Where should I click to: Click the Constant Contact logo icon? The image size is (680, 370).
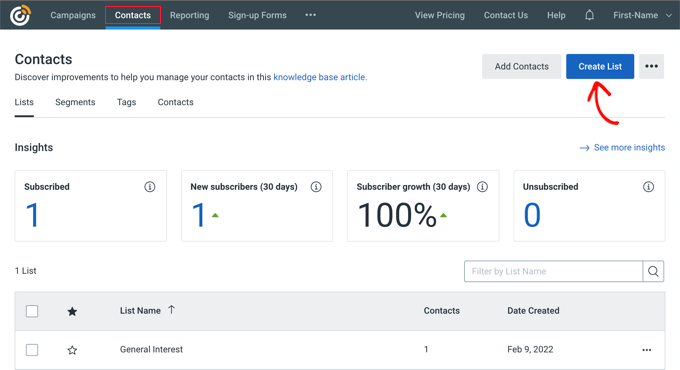(x=20, y=15)
